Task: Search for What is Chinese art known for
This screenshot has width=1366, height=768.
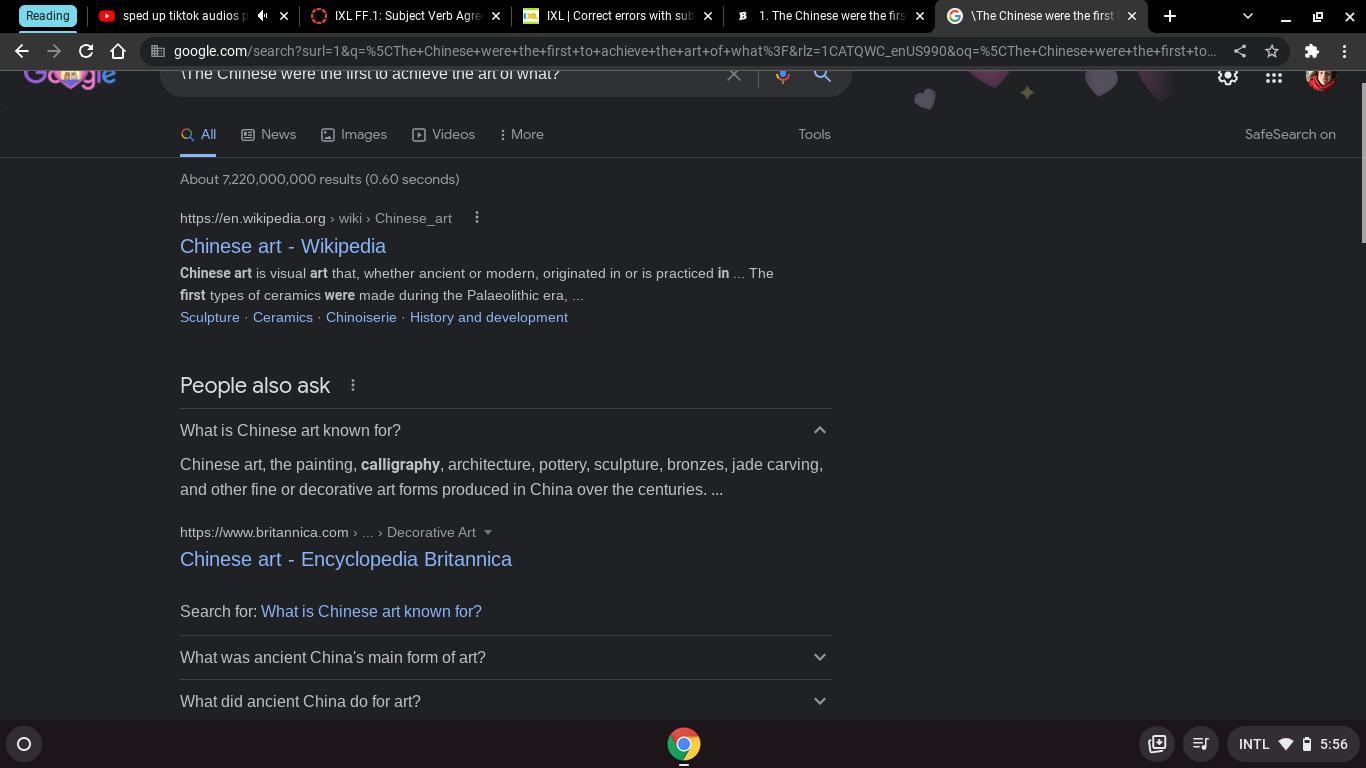Action: 371,611
